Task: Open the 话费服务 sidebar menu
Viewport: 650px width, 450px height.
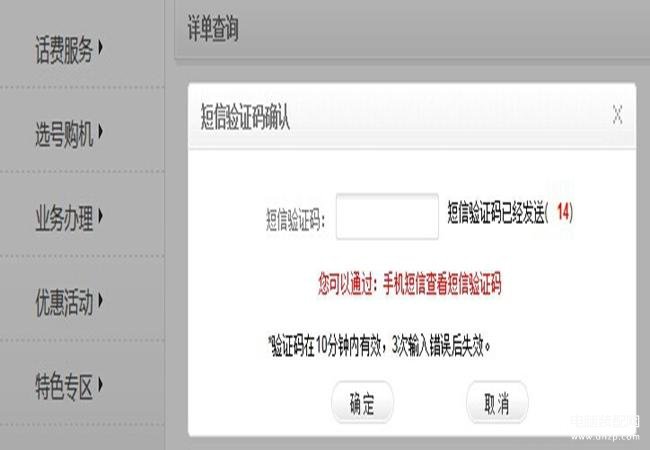Action: (x=64, y=50)
